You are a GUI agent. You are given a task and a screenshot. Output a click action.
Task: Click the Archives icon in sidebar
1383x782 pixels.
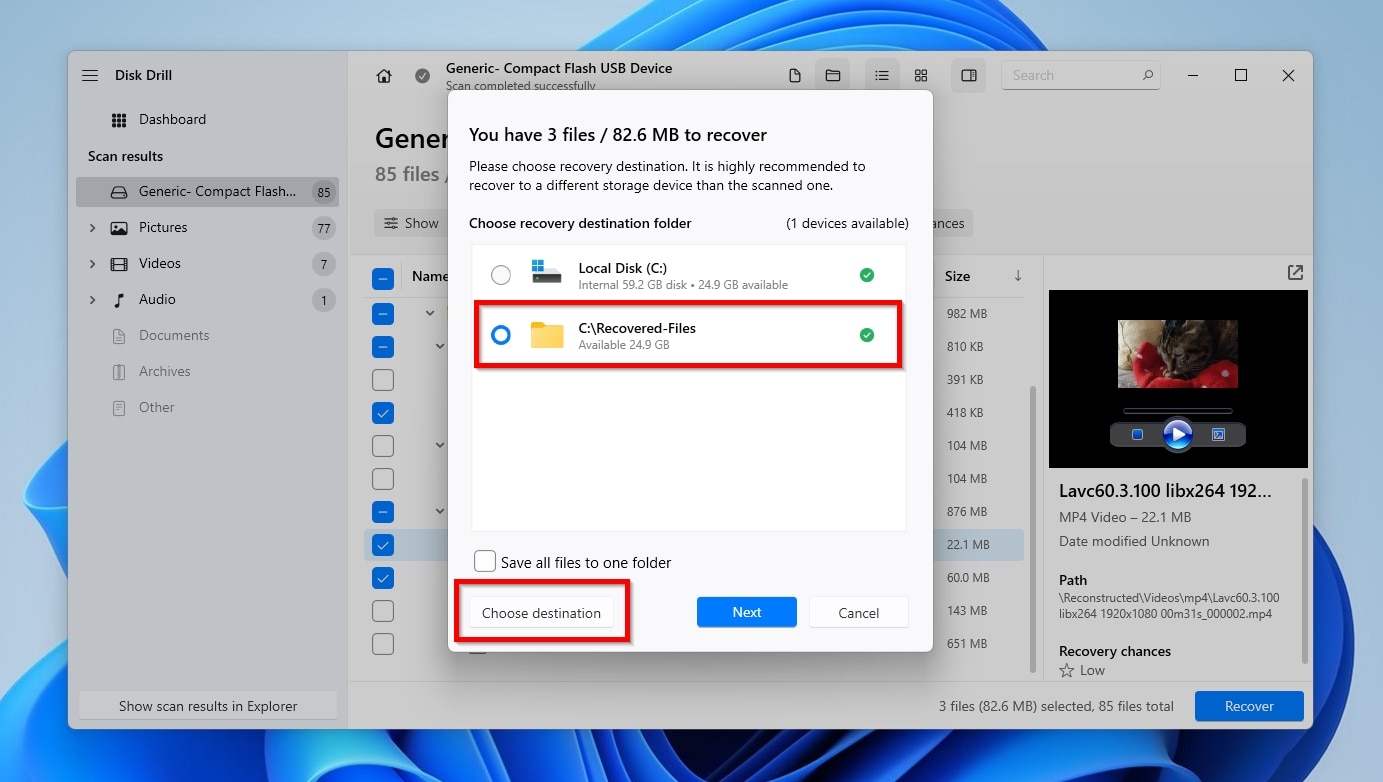(x=119, y=372)
